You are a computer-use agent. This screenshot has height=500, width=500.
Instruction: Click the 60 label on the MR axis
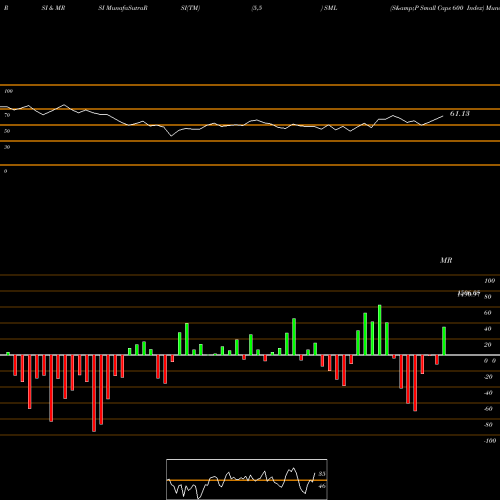(x=488, y=313)
